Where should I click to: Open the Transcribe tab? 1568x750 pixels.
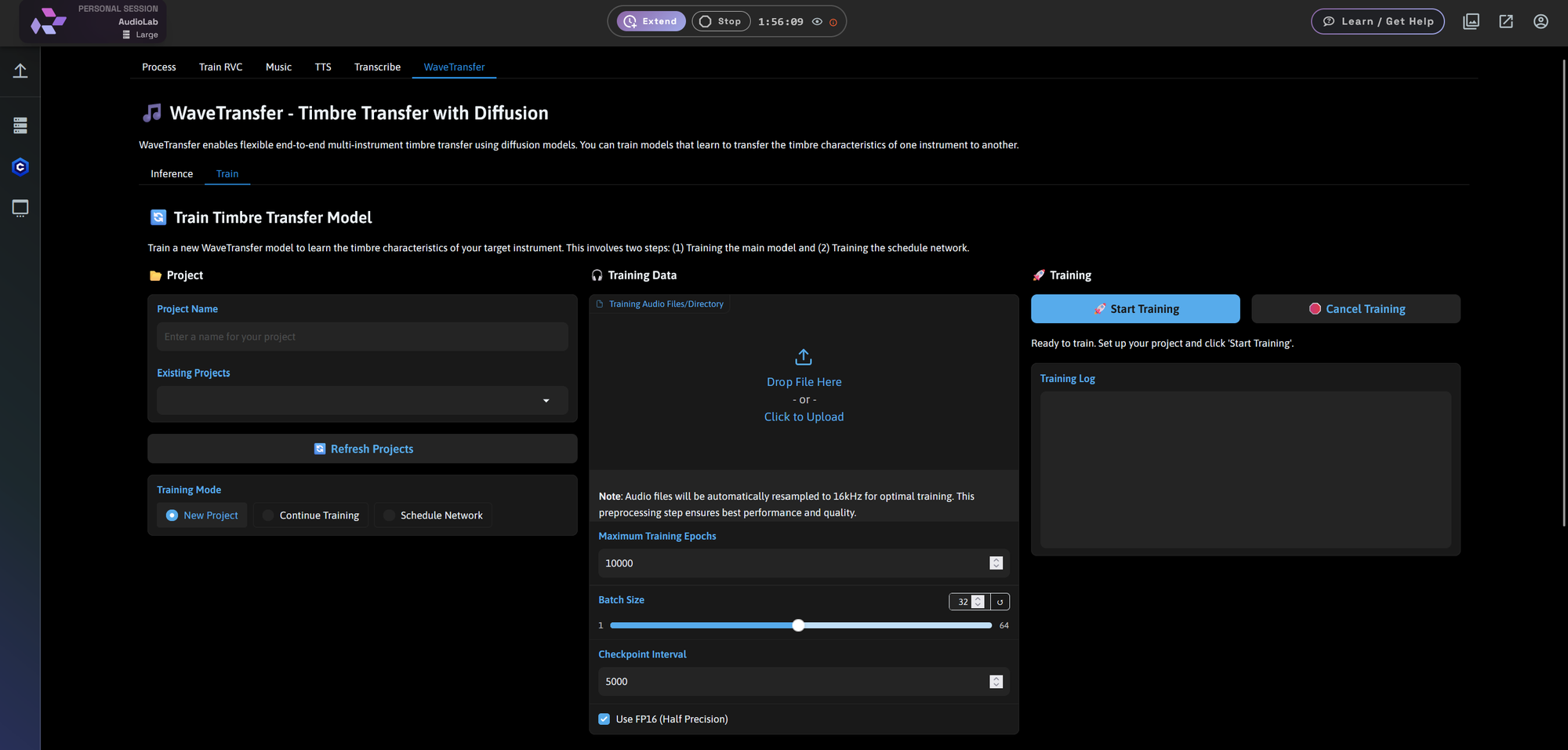(377, 67)
